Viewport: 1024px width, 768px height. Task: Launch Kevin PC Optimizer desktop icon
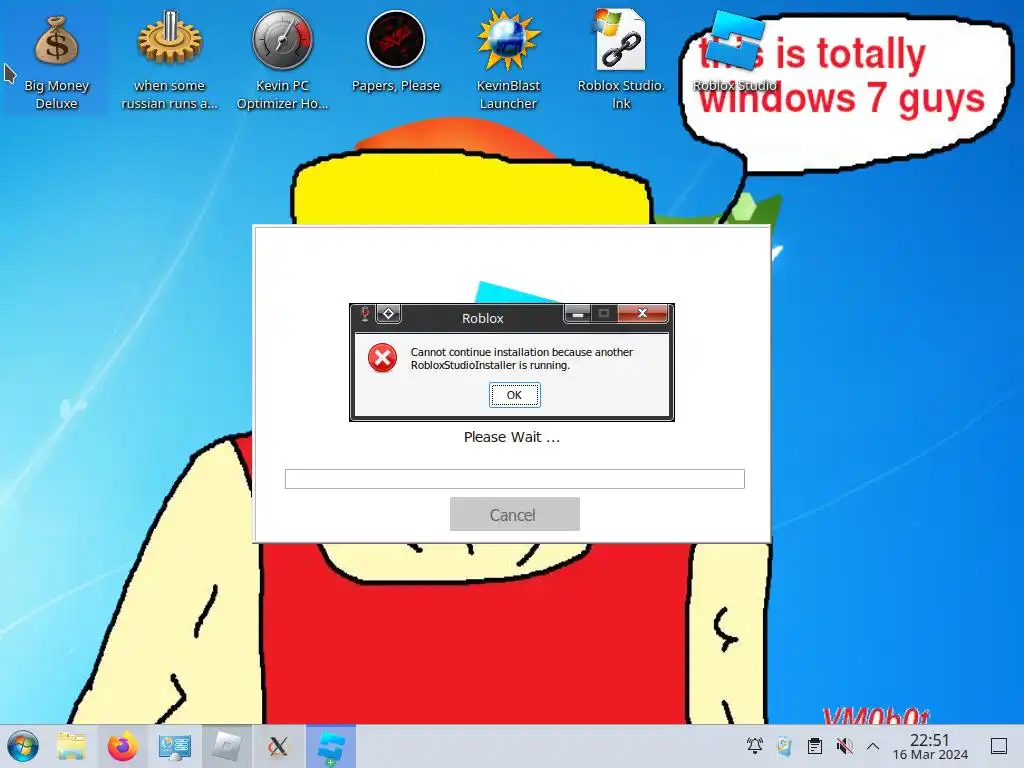(283, 60)
